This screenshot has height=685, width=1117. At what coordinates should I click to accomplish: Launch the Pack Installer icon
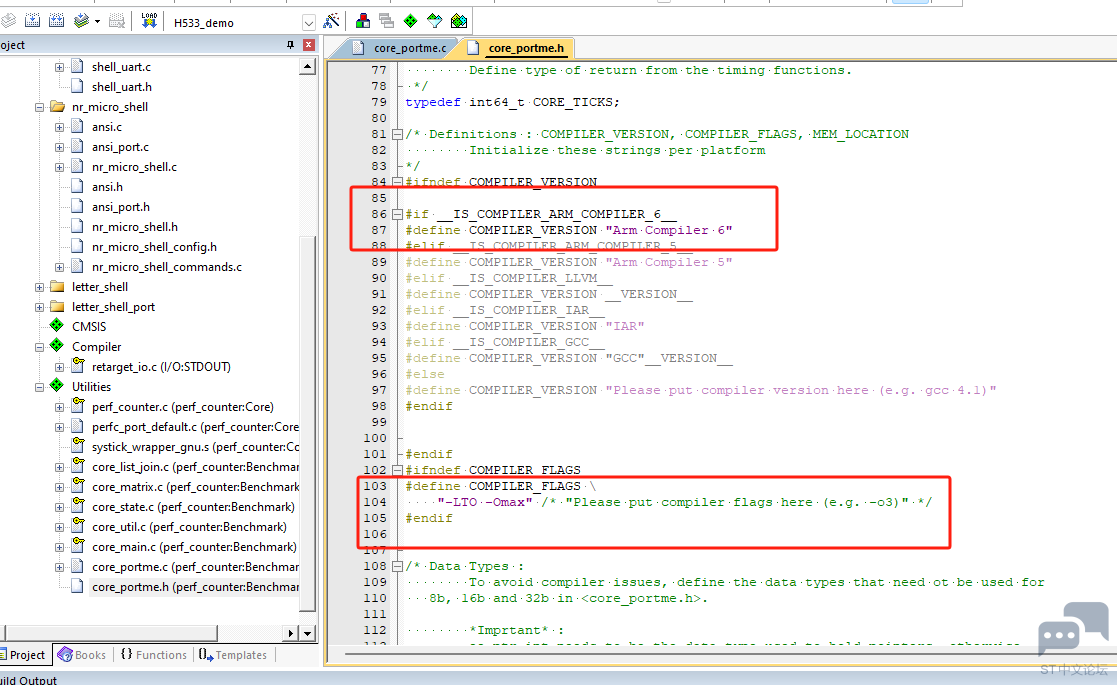(459, 21)
